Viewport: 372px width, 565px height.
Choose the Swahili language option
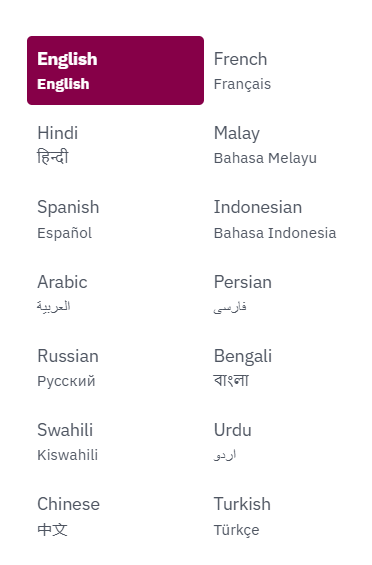(x=115, y=441)
